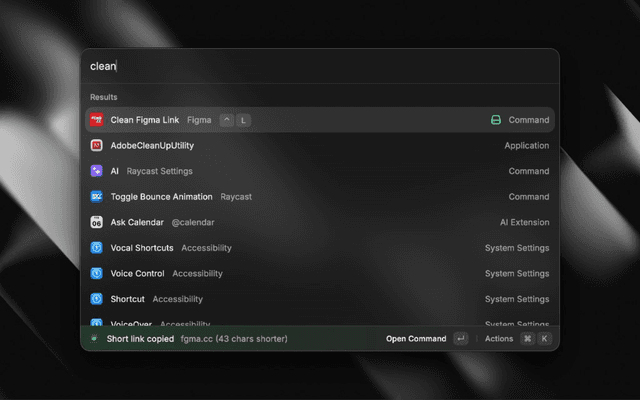Click the Toggle Bounce Animation icon
This screenshot has width=640, height=400.
click(x=97, y=197)
